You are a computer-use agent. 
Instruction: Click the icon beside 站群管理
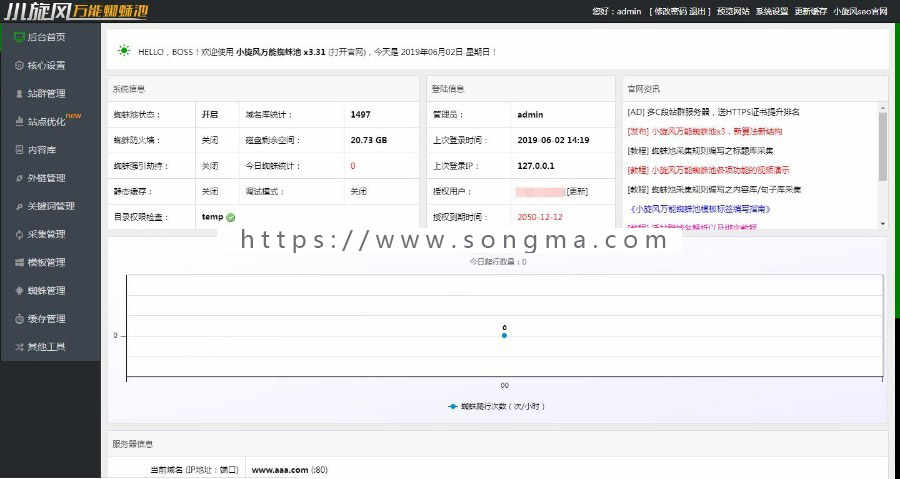[19, 94]
